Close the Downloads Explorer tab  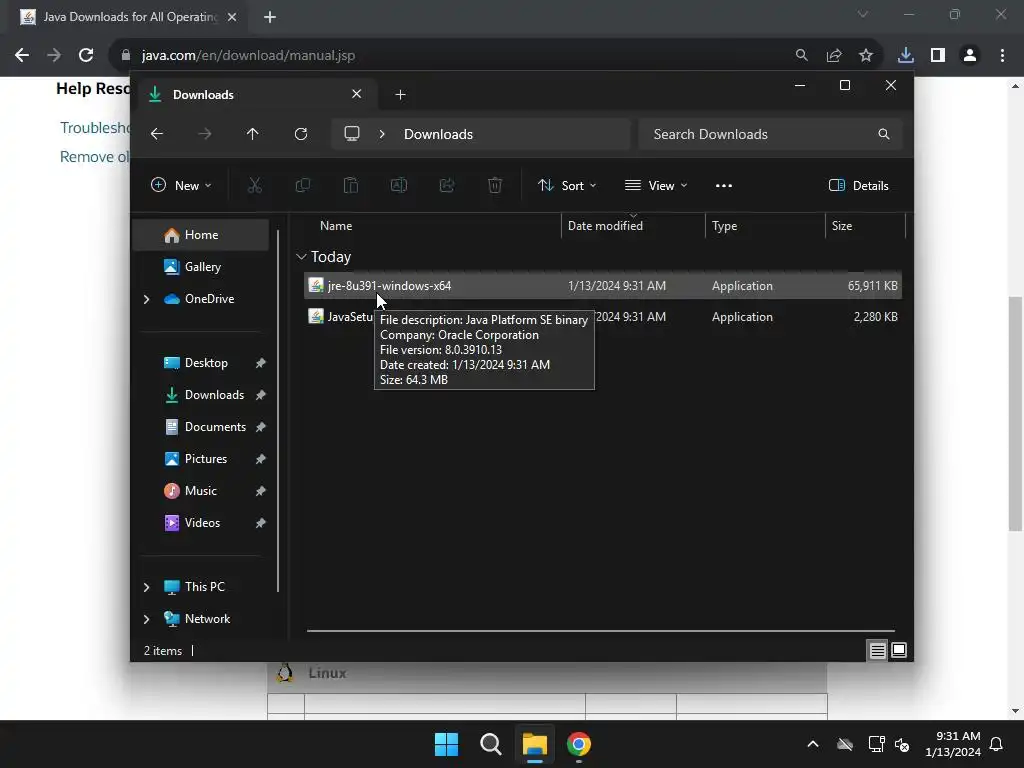point(357,94)
